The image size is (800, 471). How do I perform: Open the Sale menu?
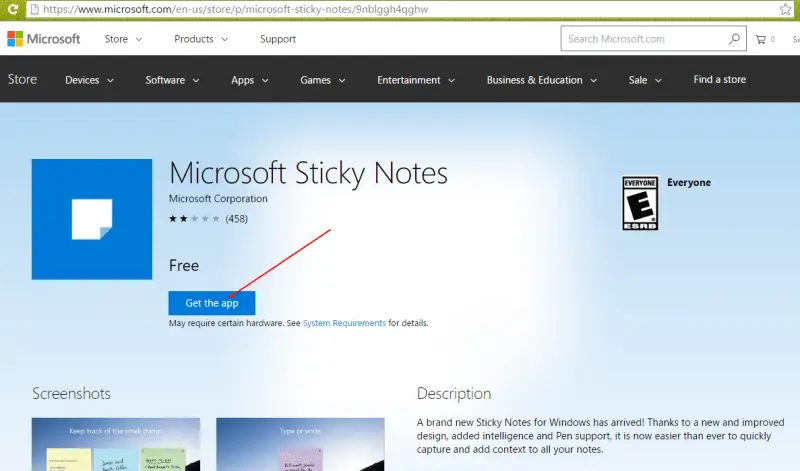click(x=645, y=80)
